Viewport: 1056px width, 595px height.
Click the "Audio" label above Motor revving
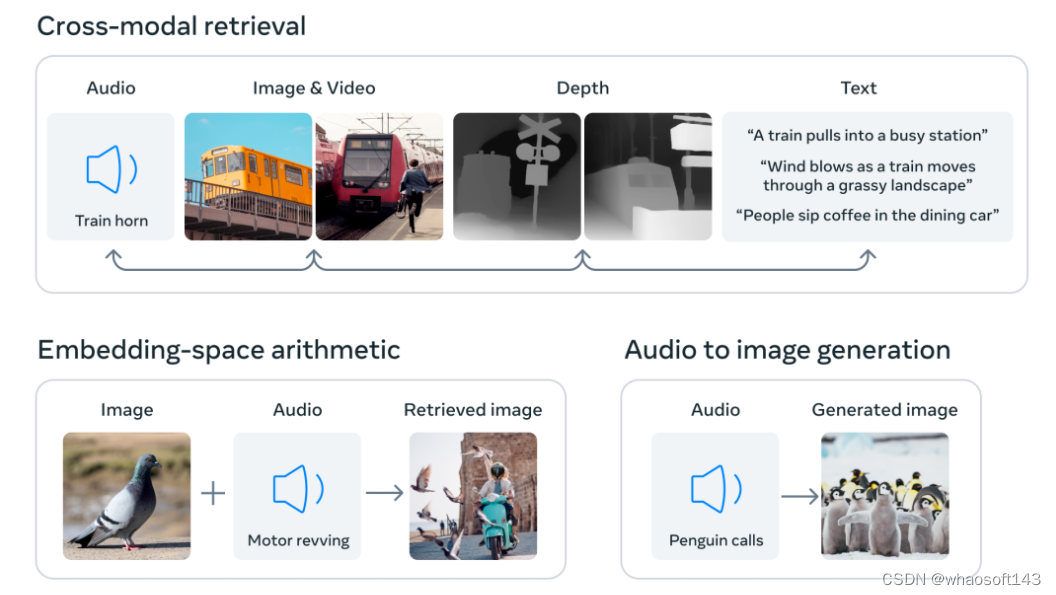click(298, 410)
